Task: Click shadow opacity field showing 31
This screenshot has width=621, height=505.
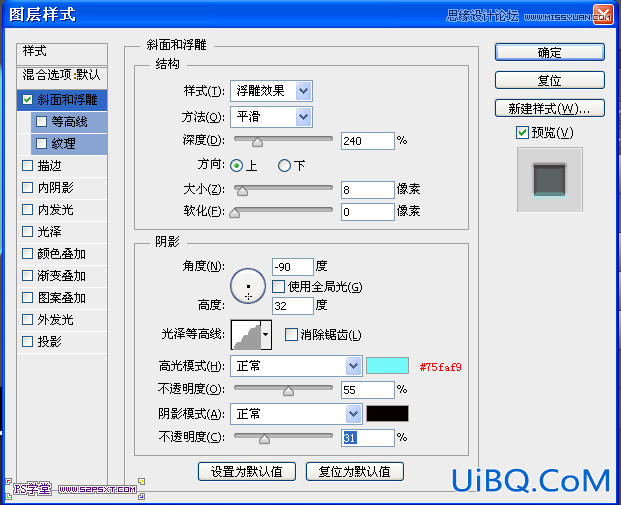Action: click(368, 438)
